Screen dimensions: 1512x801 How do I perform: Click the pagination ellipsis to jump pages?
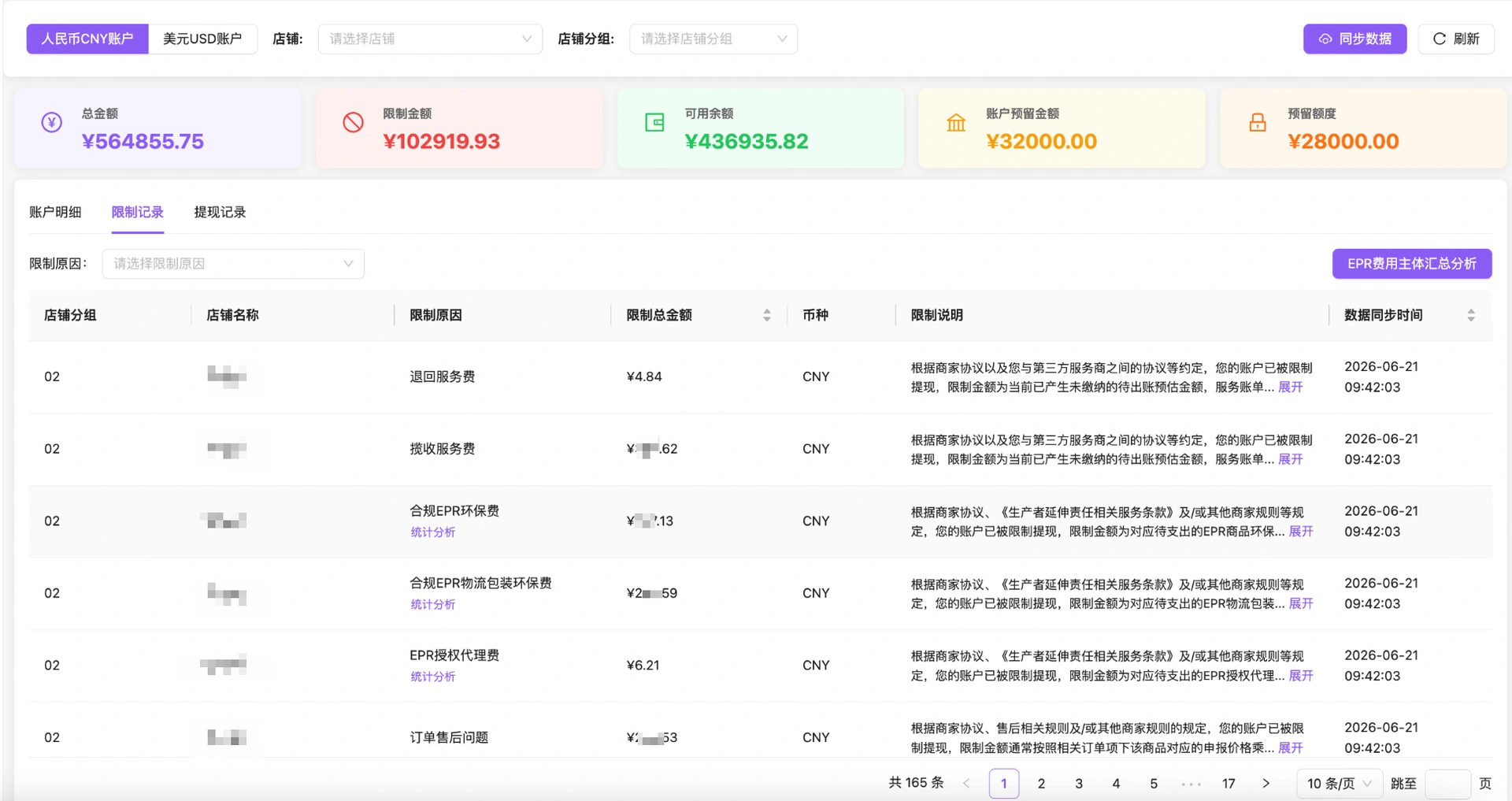pyautogui.click(x=1191, y=784)
